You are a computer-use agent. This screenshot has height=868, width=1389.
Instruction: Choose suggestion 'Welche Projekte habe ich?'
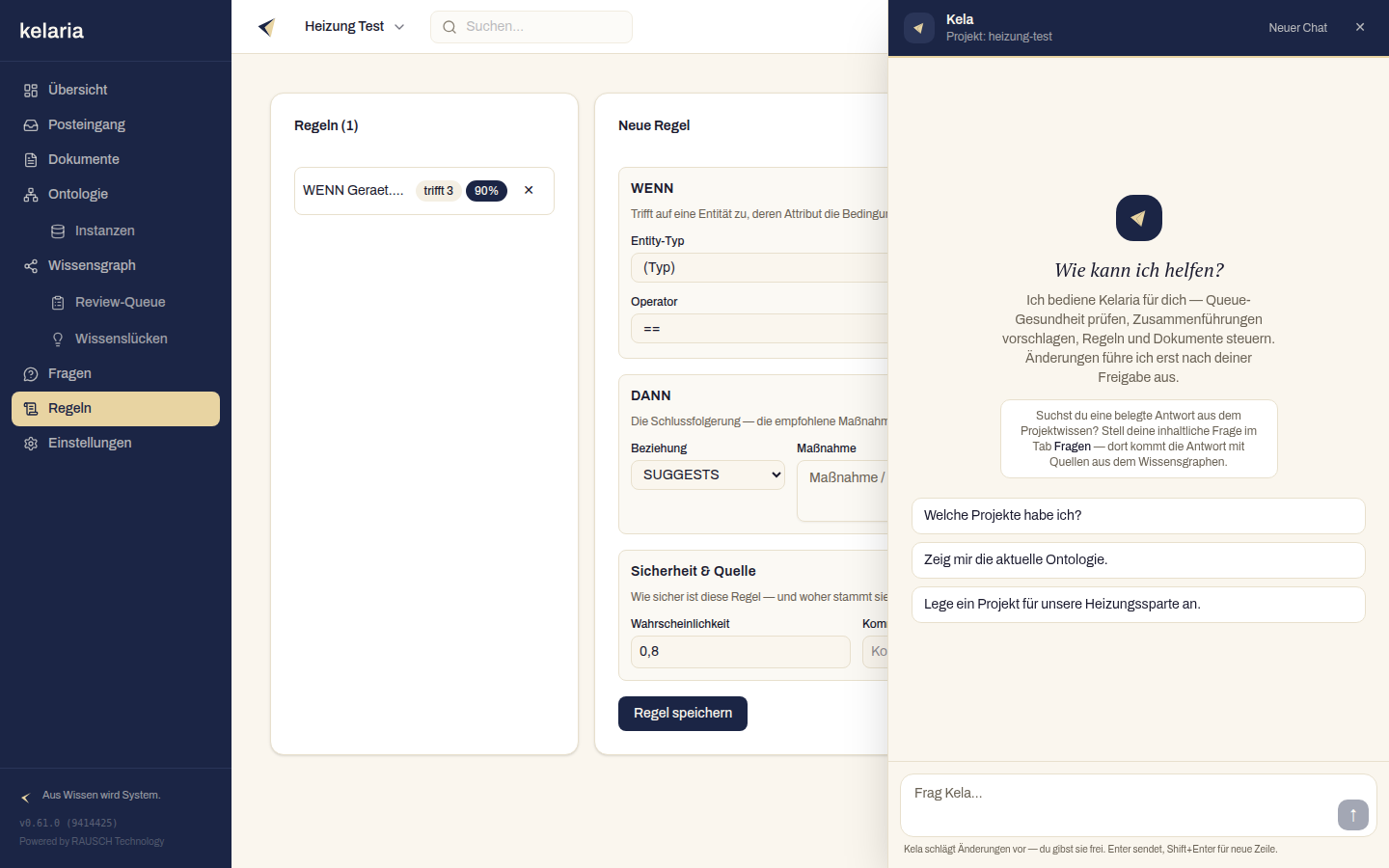pyautogui.click(x=1138, y=516)
